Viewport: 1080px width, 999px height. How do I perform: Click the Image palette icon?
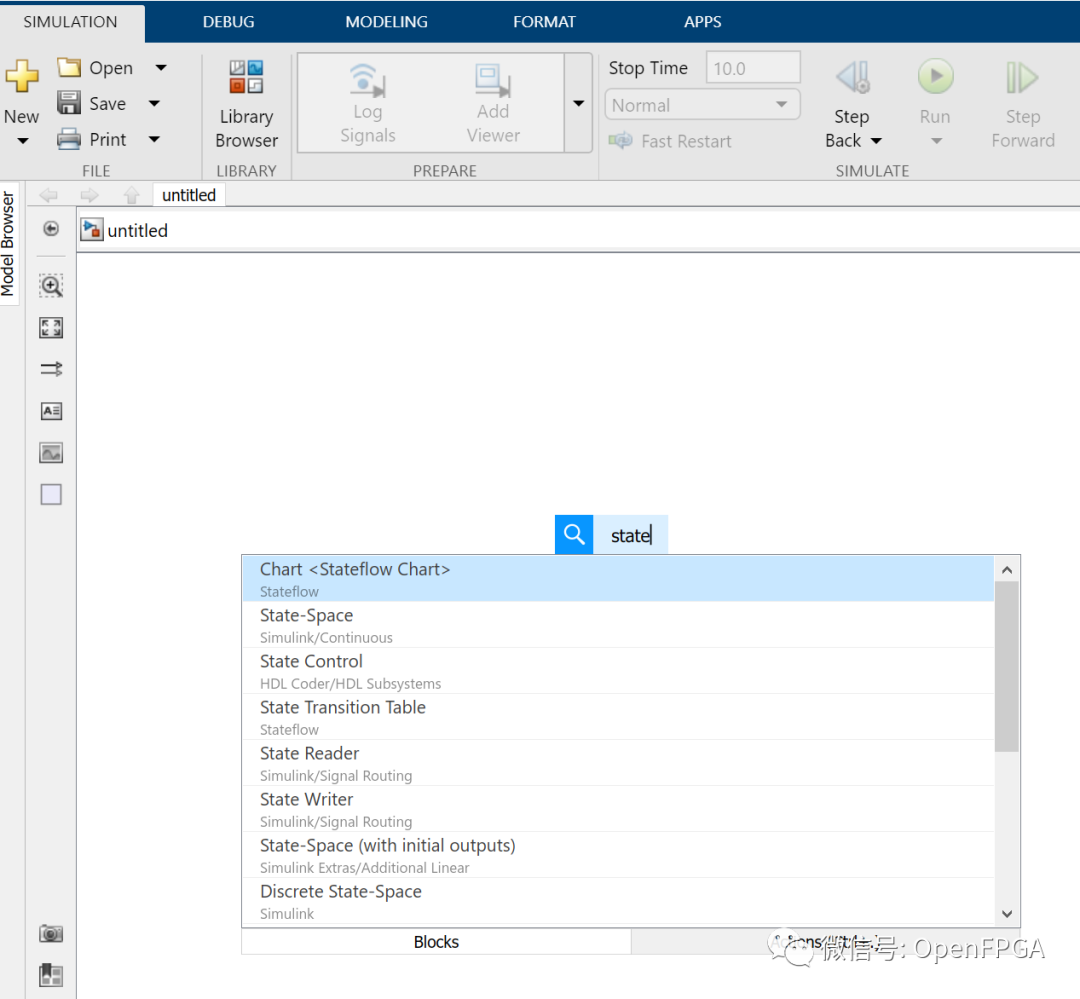click(51, 453)
